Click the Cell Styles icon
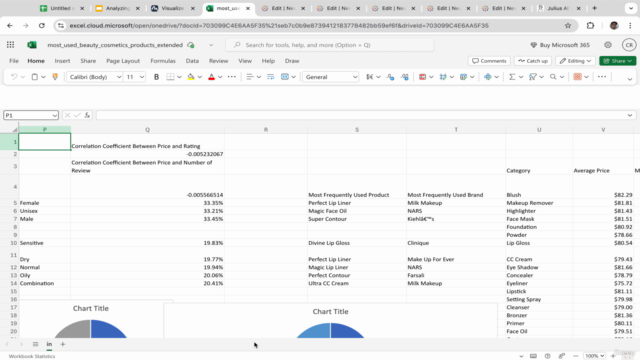This screenshot has width=640, height=360. pyautogui.click(x=443, y=77)
